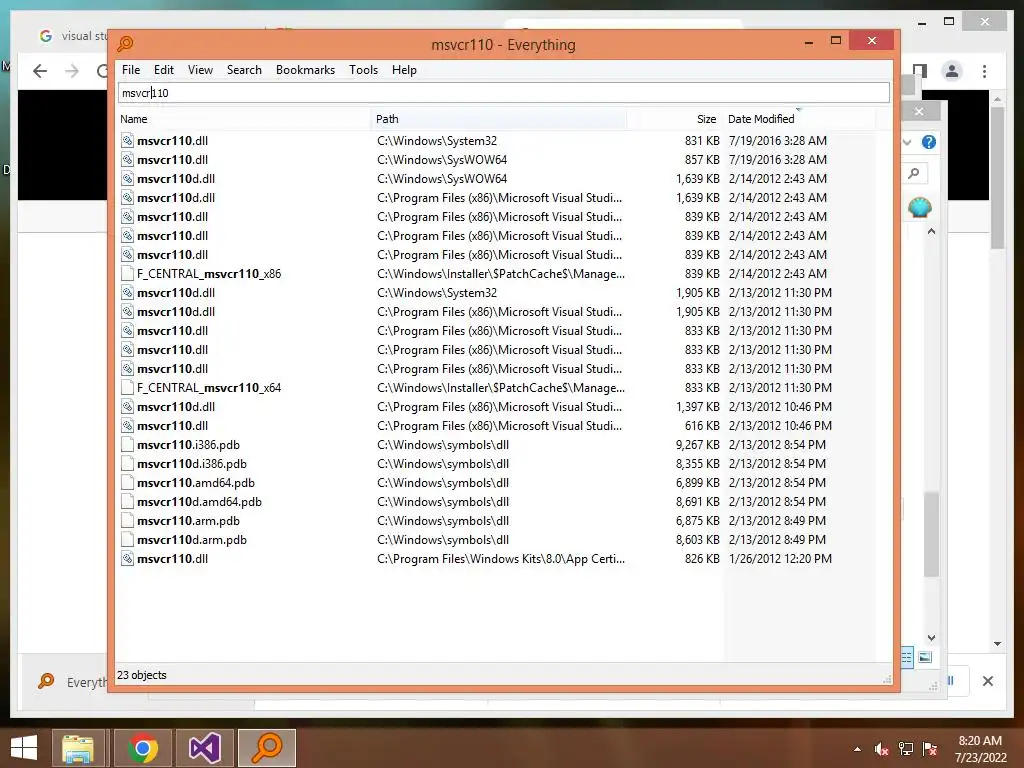The width and height of the screenshot is (1024, 768).
Task: Click date 1/26/2012 12:20 PM
Action: tap(780, 558)
